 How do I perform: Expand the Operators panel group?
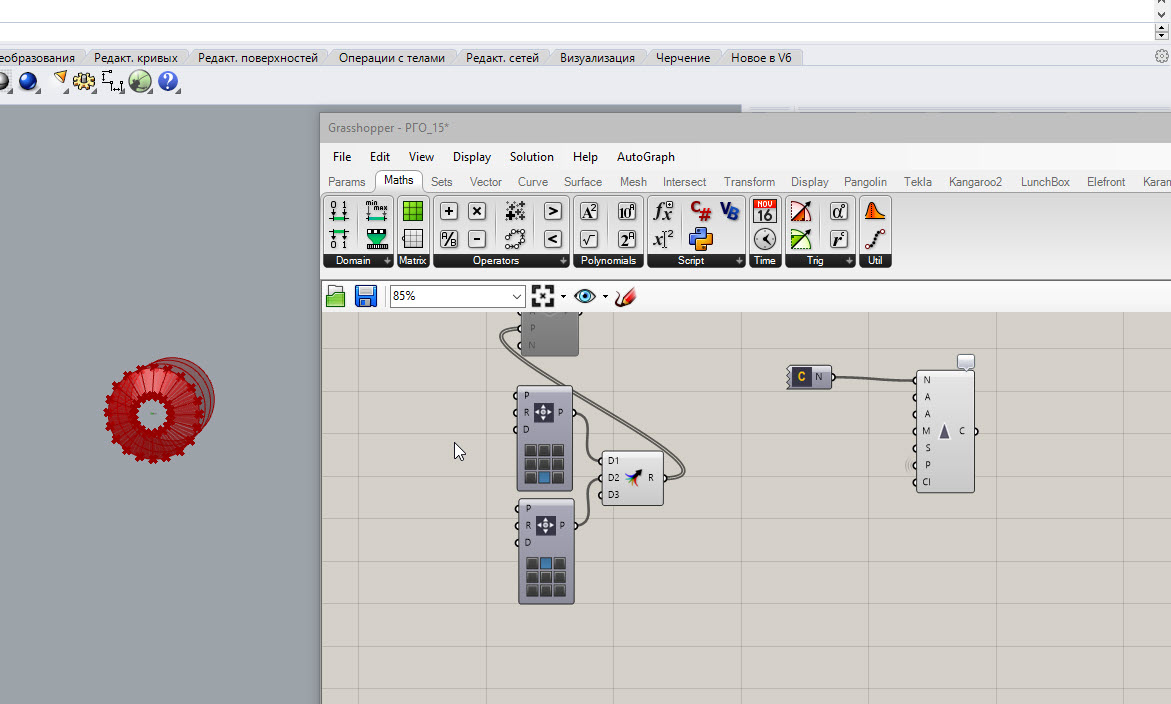coord(563,261)
